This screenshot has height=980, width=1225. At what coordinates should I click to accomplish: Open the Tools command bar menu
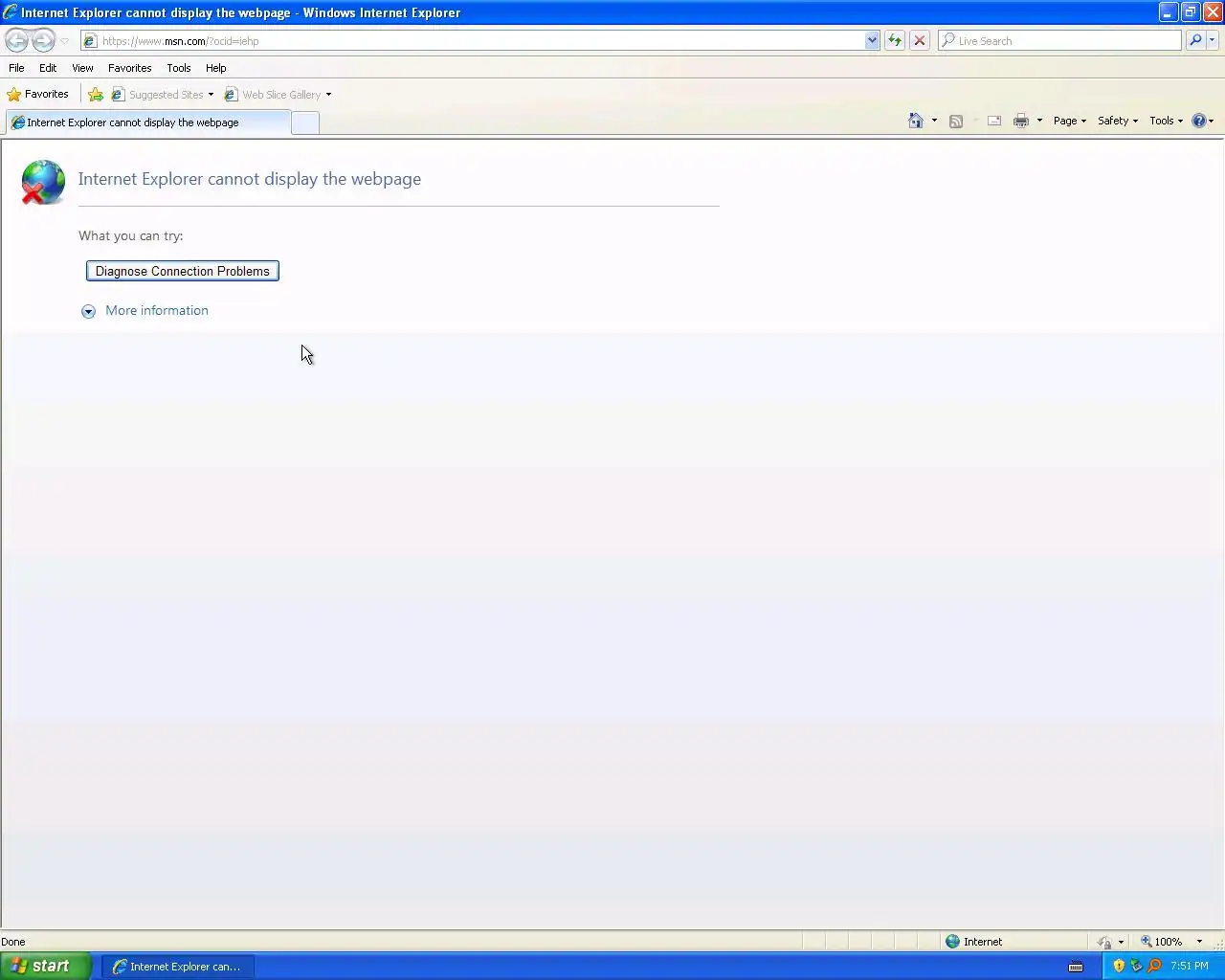point(1166,121)
